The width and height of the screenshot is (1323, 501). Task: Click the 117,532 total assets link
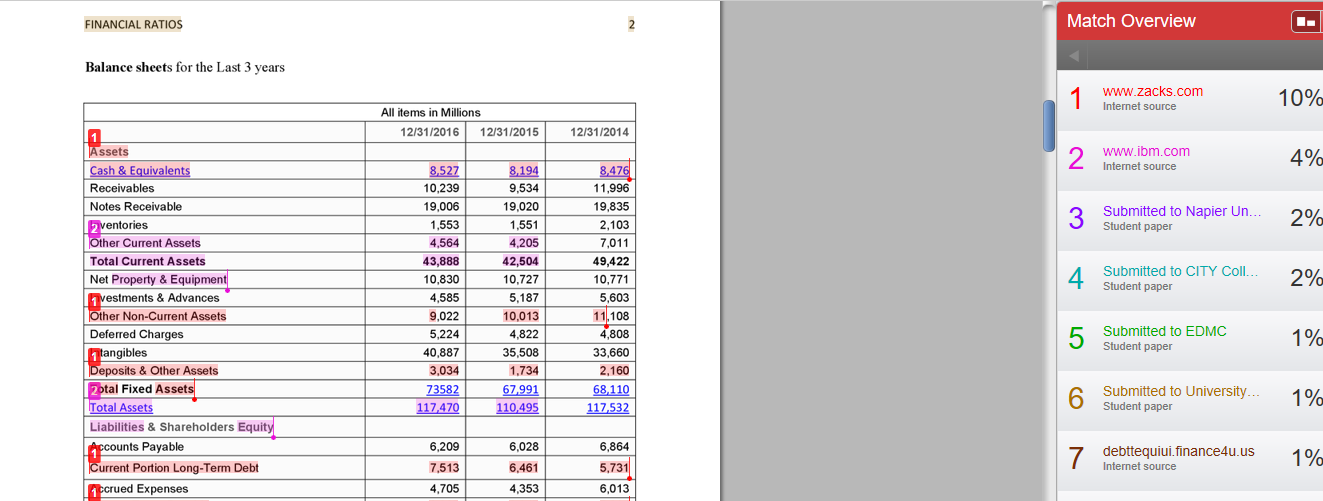coord(608,408)
